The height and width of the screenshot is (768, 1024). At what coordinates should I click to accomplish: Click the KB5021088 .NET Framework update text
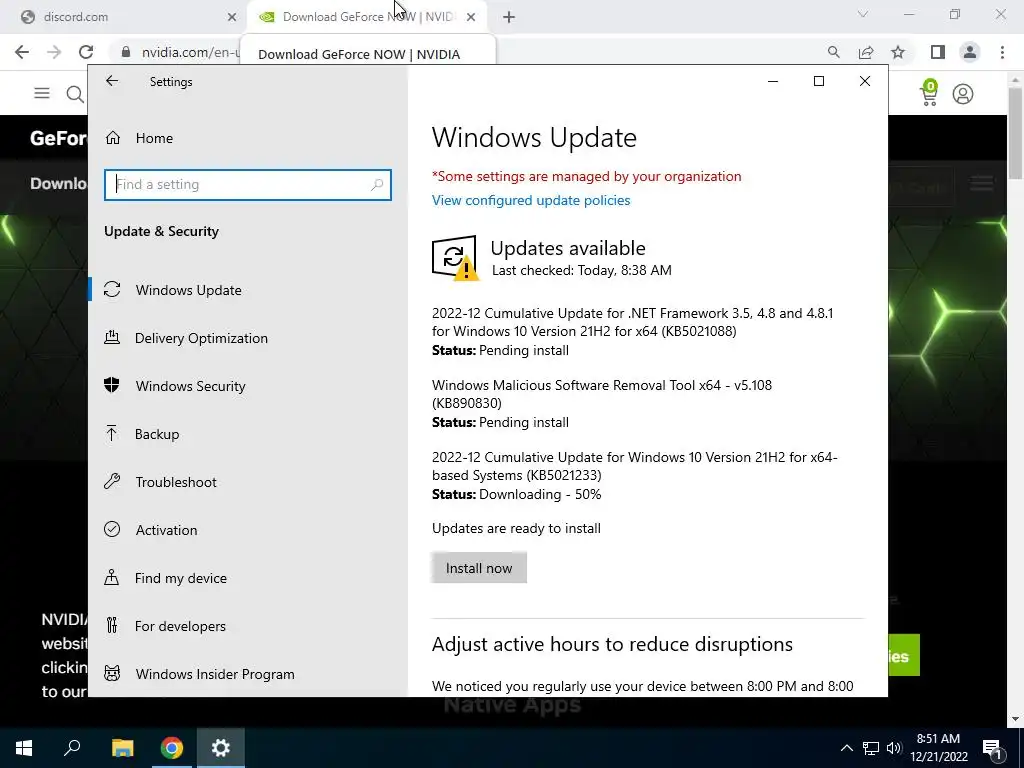pyautogui.click(x=632, y=322)
